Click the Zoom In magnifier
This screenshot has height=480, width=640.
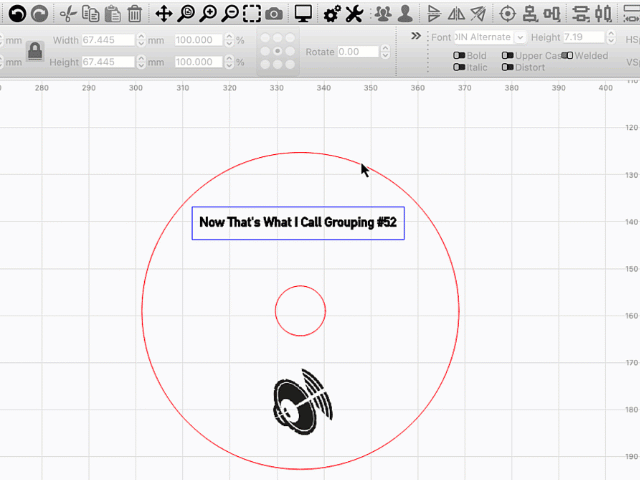coord(208,14)
